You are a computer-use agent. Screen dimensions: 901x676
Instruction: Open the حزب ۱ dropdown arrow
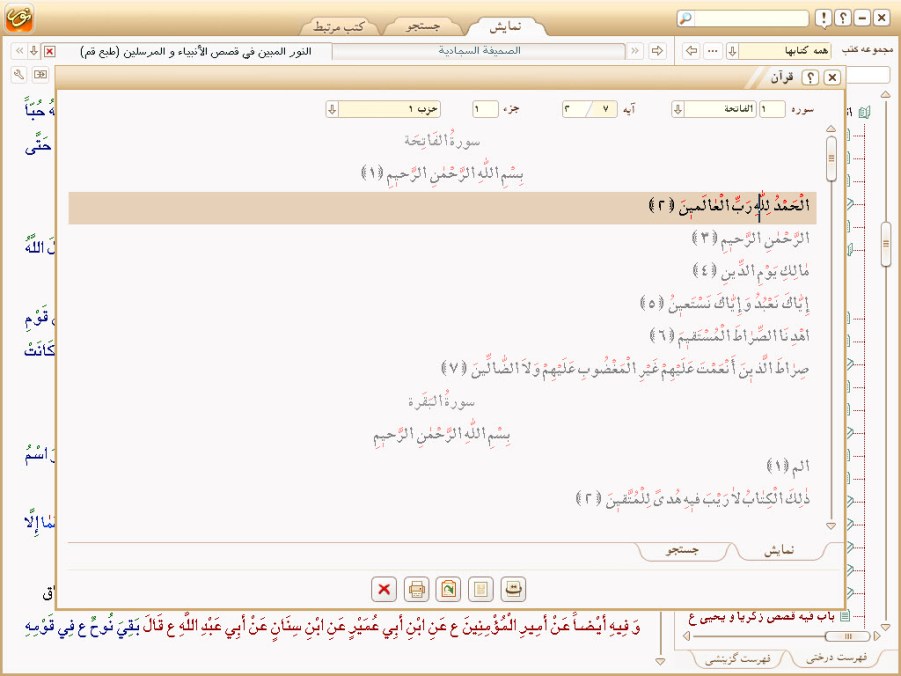tap(332, 109)
